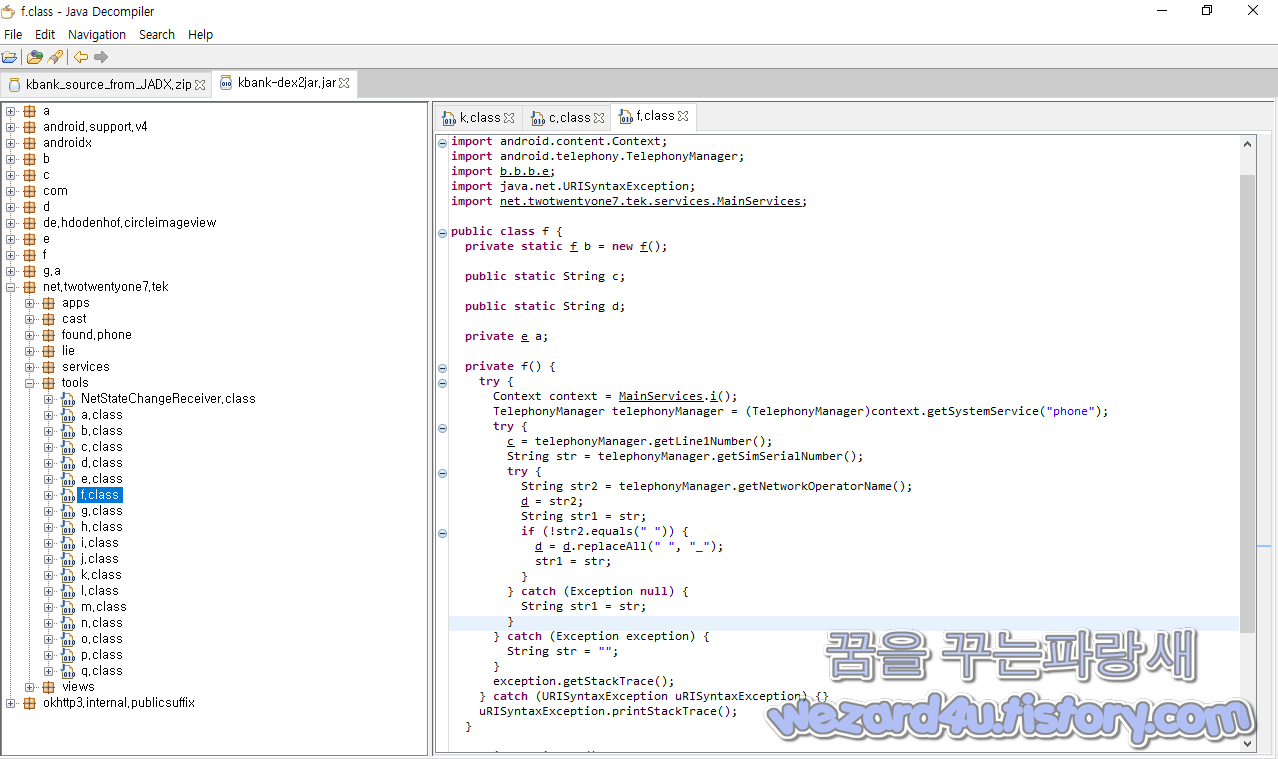This screenshot has height=759, width=1278.
Task: Collapse the tools package node
Action: pyautogui.click(x=30, y=383)
